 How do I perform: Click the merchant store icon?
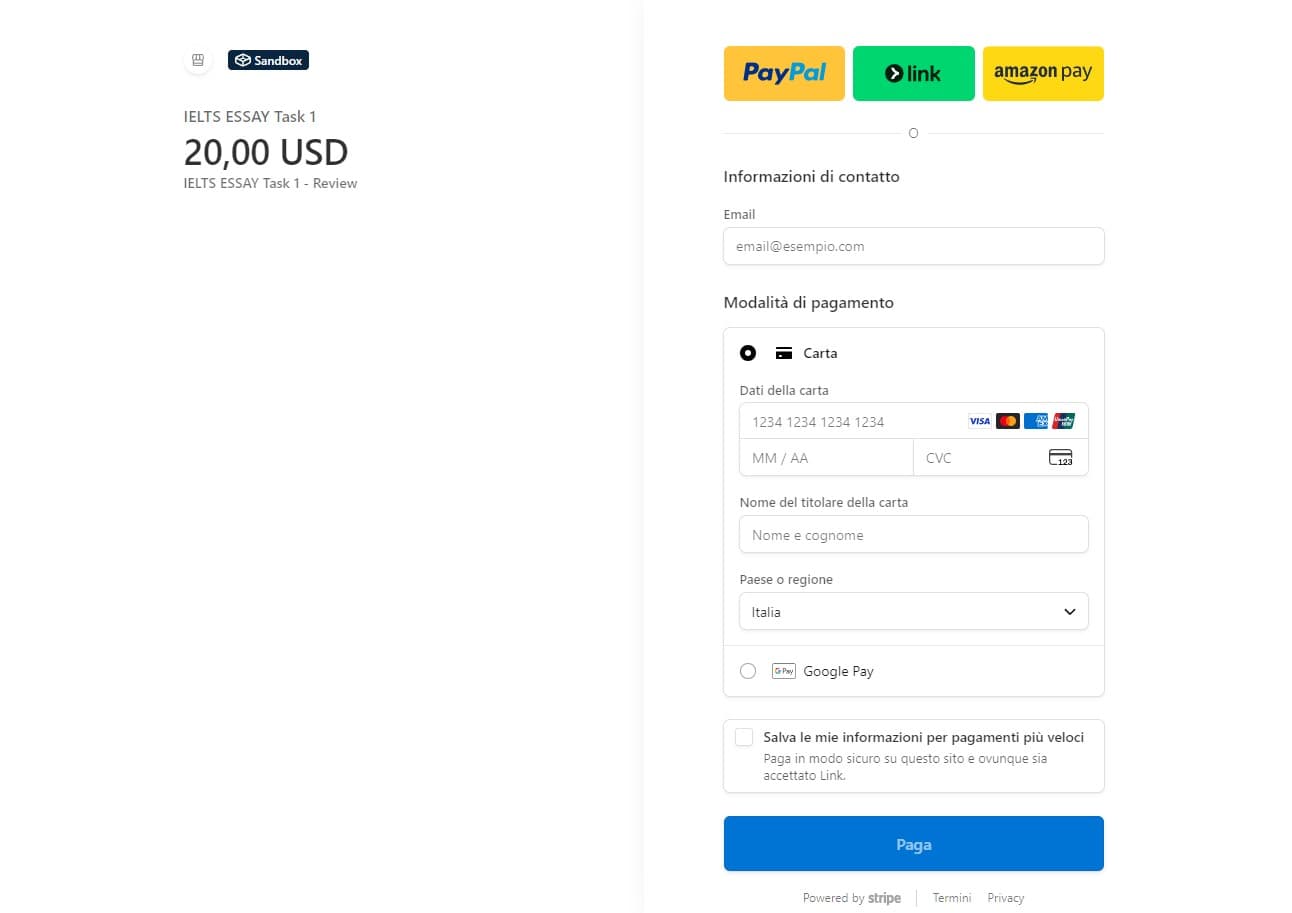(x=198, y=61)
